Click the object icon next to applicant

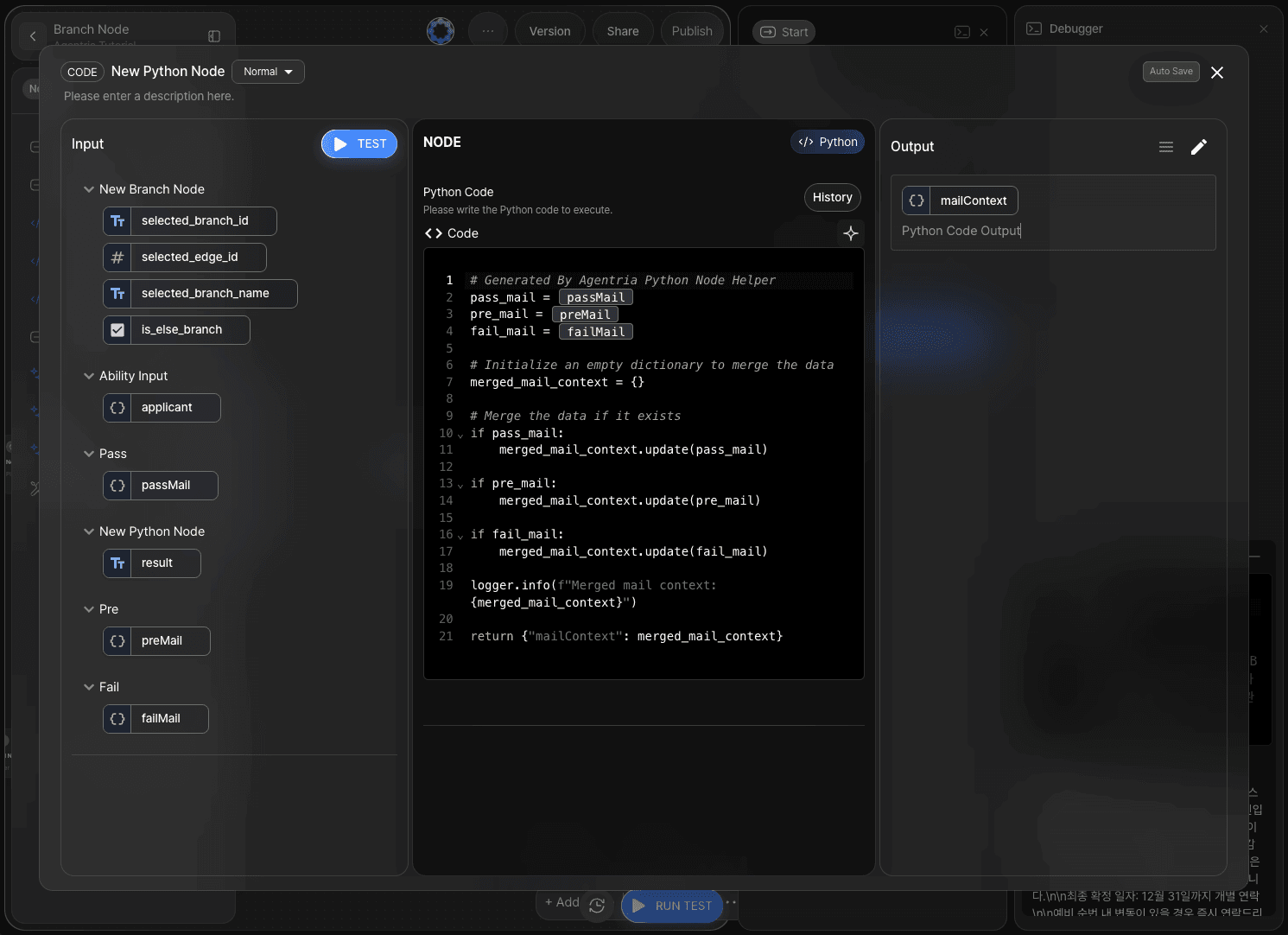pyautogui.click(x=117, y=408)
